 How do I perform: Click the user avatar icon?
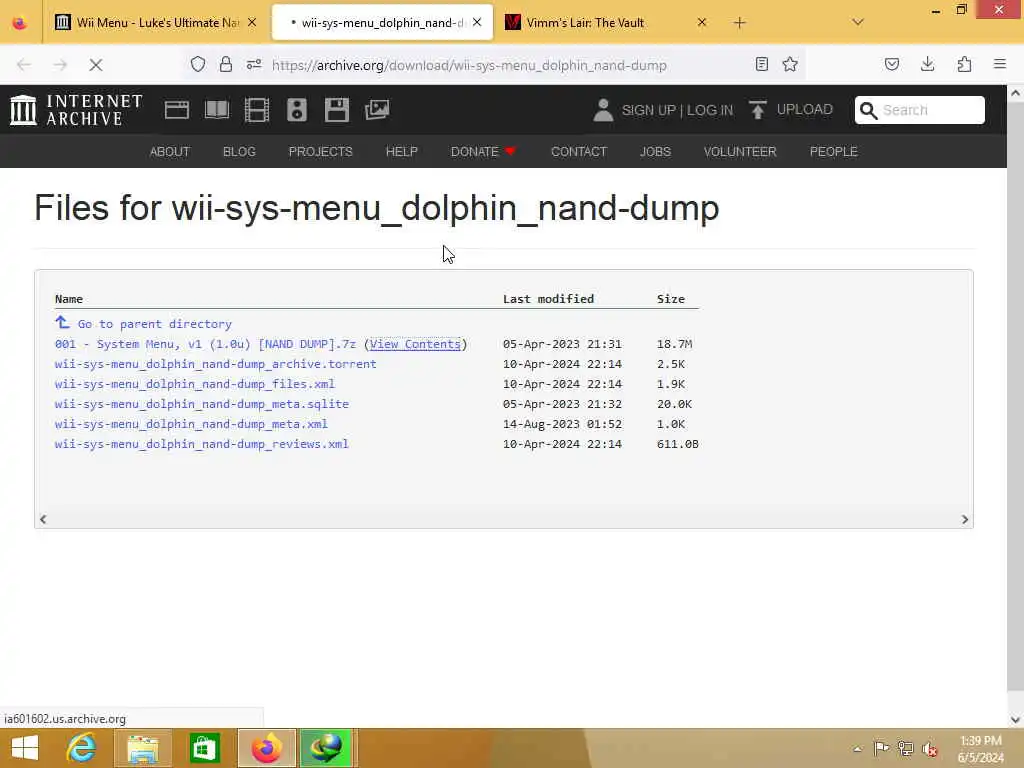coord(603,110)
